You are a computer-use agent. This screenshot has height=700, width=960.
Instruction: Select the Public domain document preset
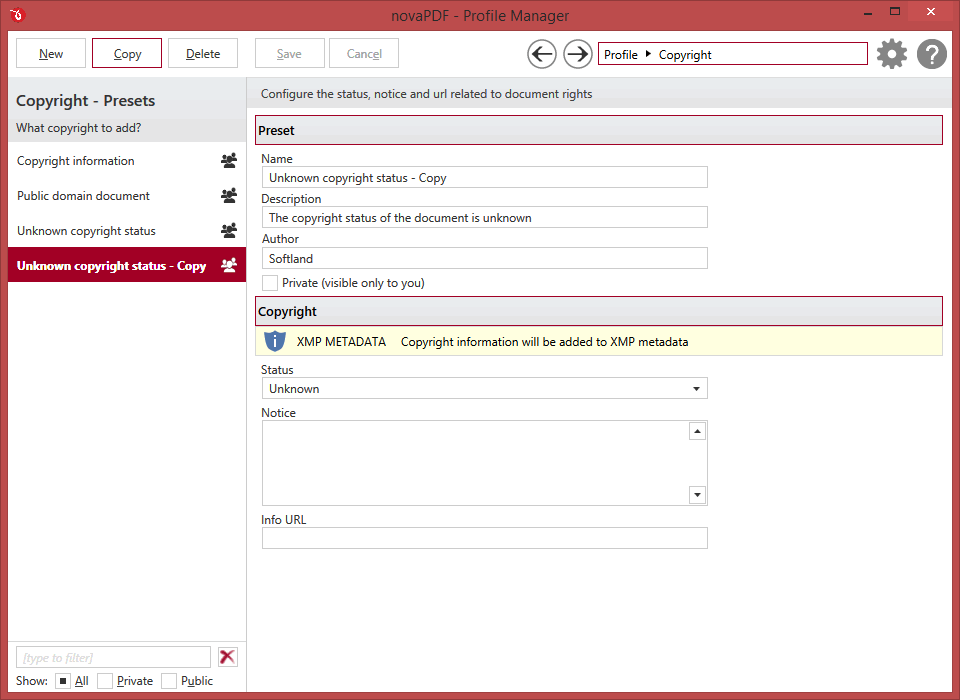coord(127,195)
